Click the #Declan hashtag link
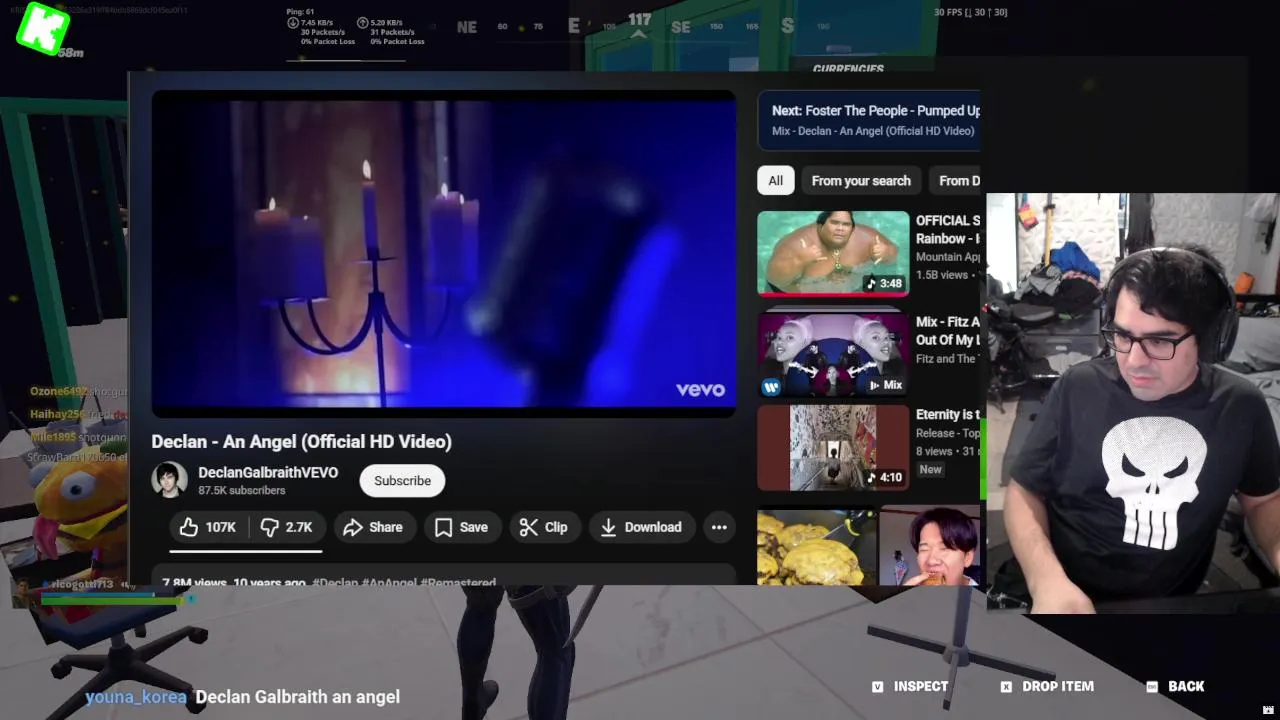1280x720 pixels. (334, 582)
